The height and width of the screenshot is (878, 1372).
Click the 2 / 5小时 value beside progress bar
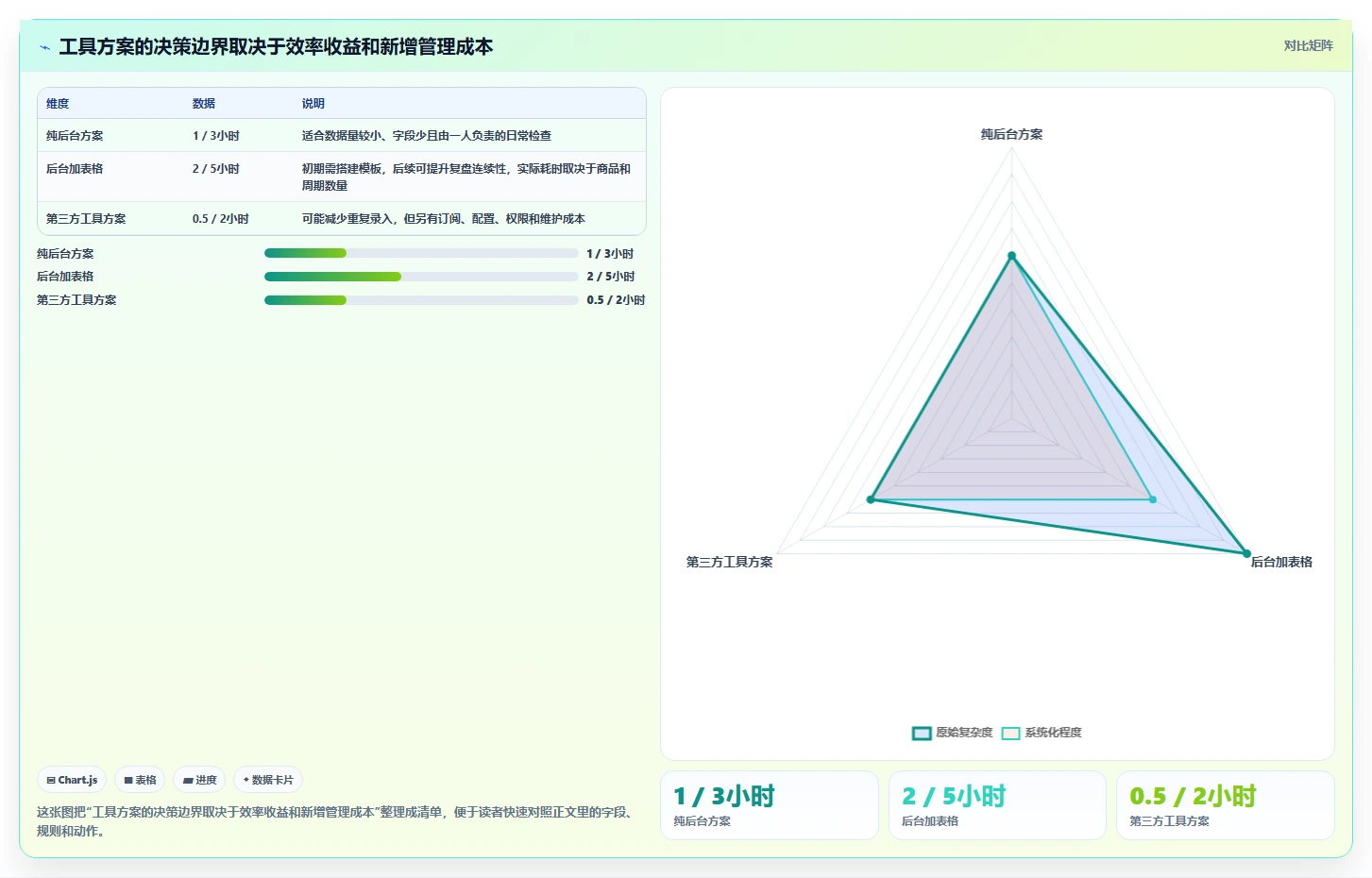coord(611,277)
